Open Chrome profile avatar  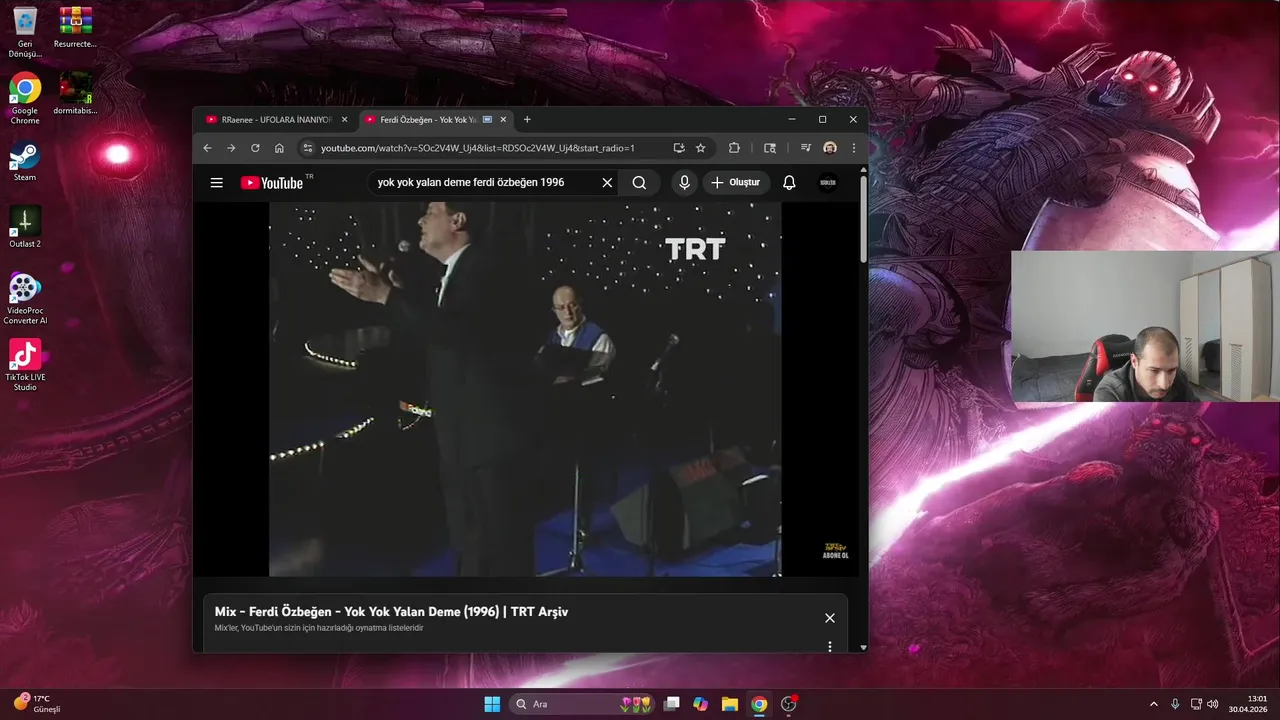pyautogui.click(x=830, y=148)
